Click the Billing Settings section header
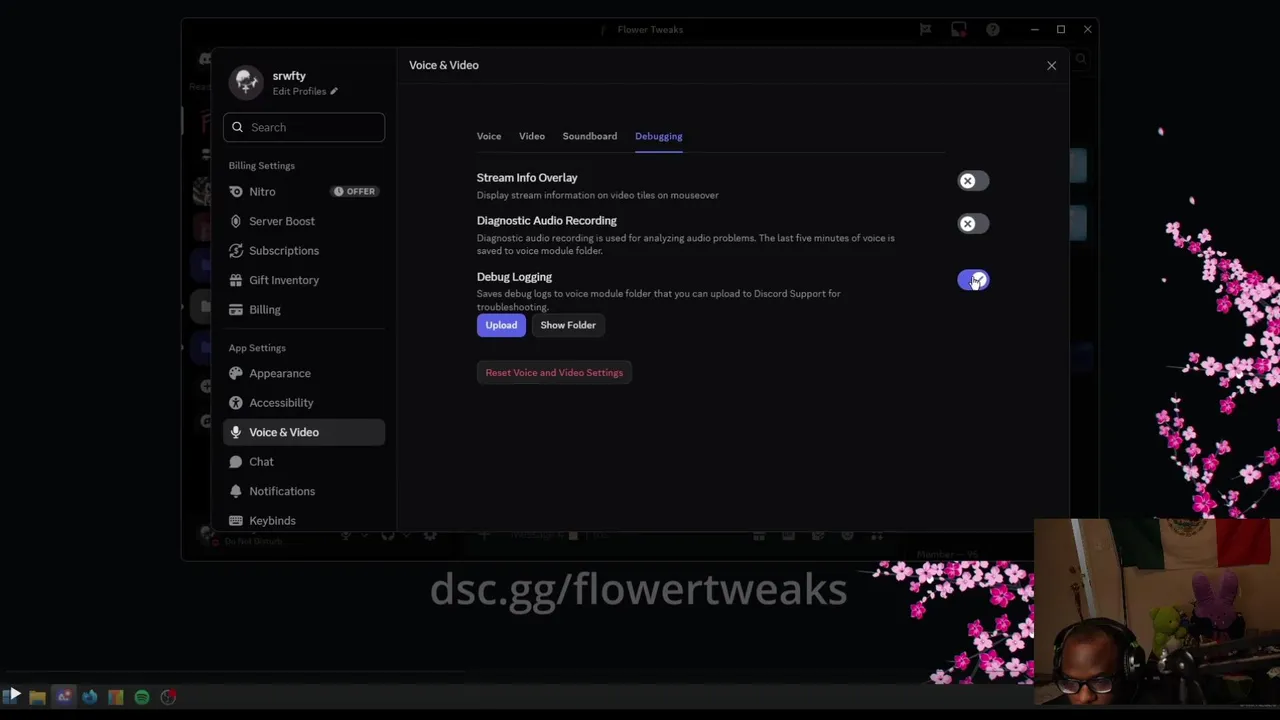The height and width of the screenshot is (720, 1280). click(x=262, y=166)
